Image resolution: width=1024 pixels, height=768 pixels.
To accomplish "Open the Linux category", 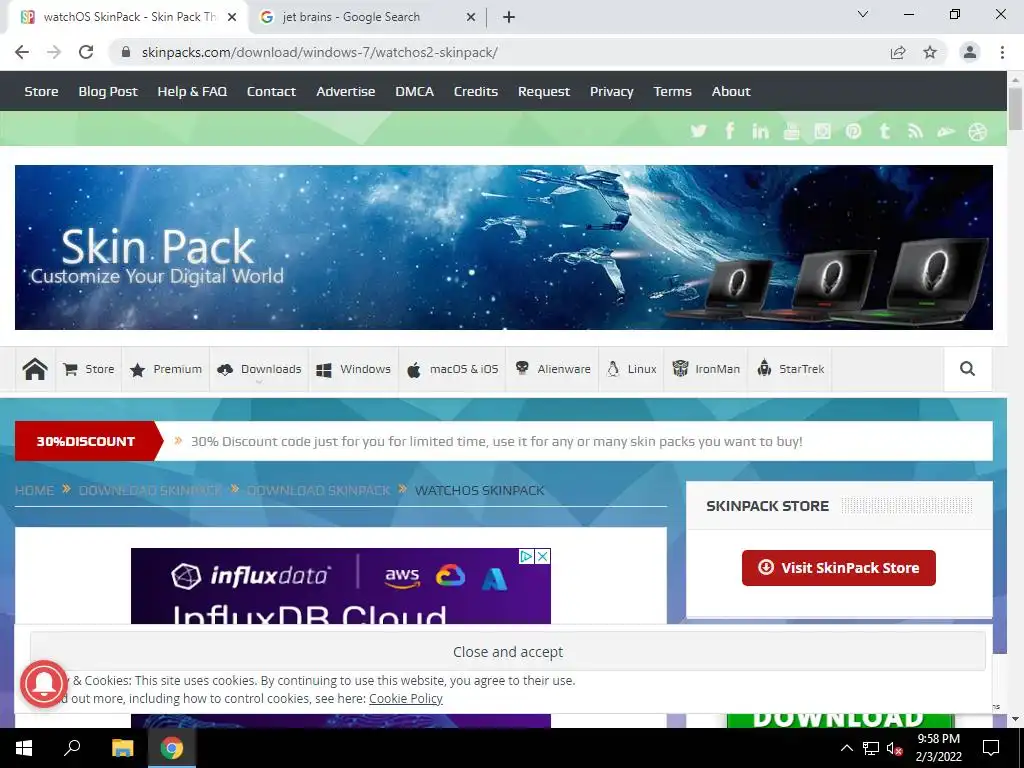I will coord(632,369).
